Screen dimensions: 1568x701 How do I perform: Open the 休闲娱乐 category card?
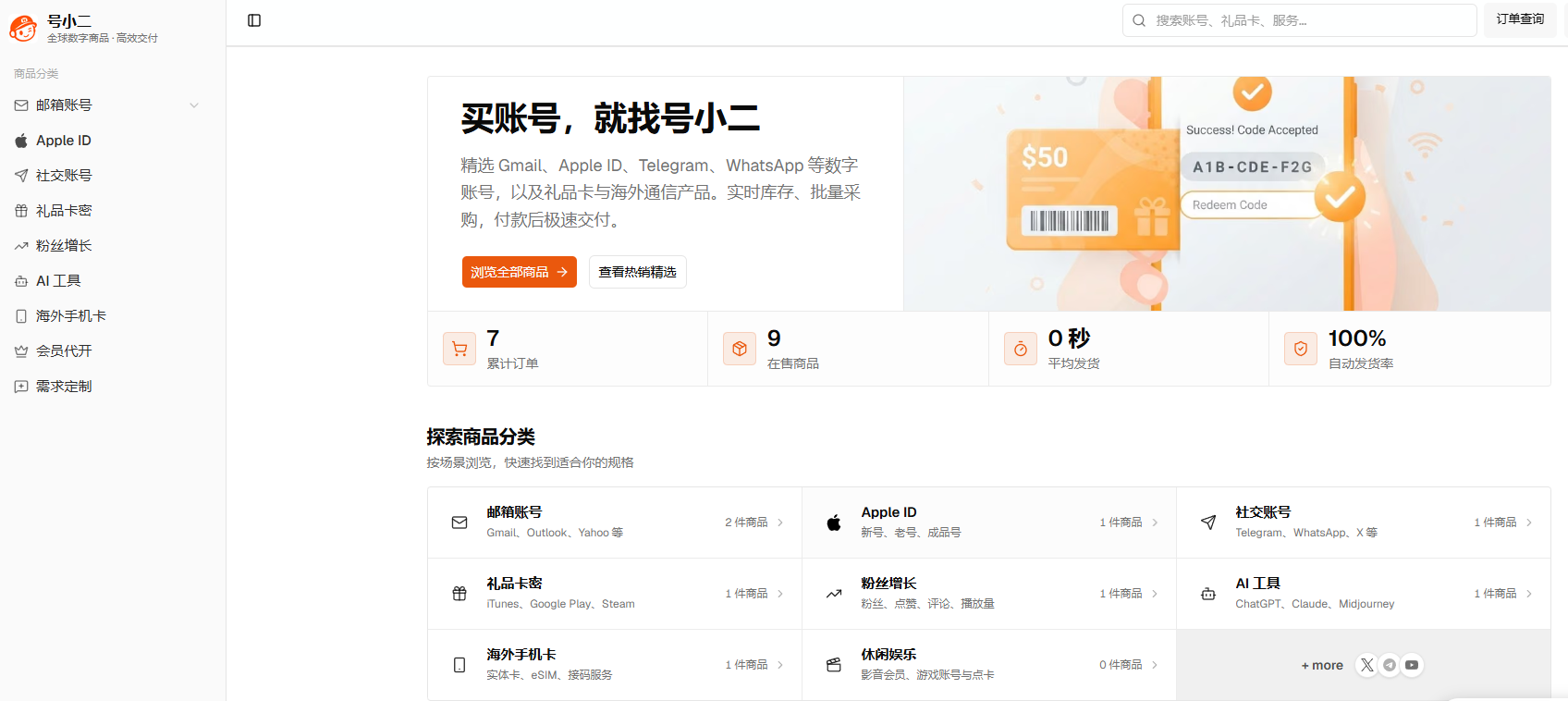pos(989,665)
